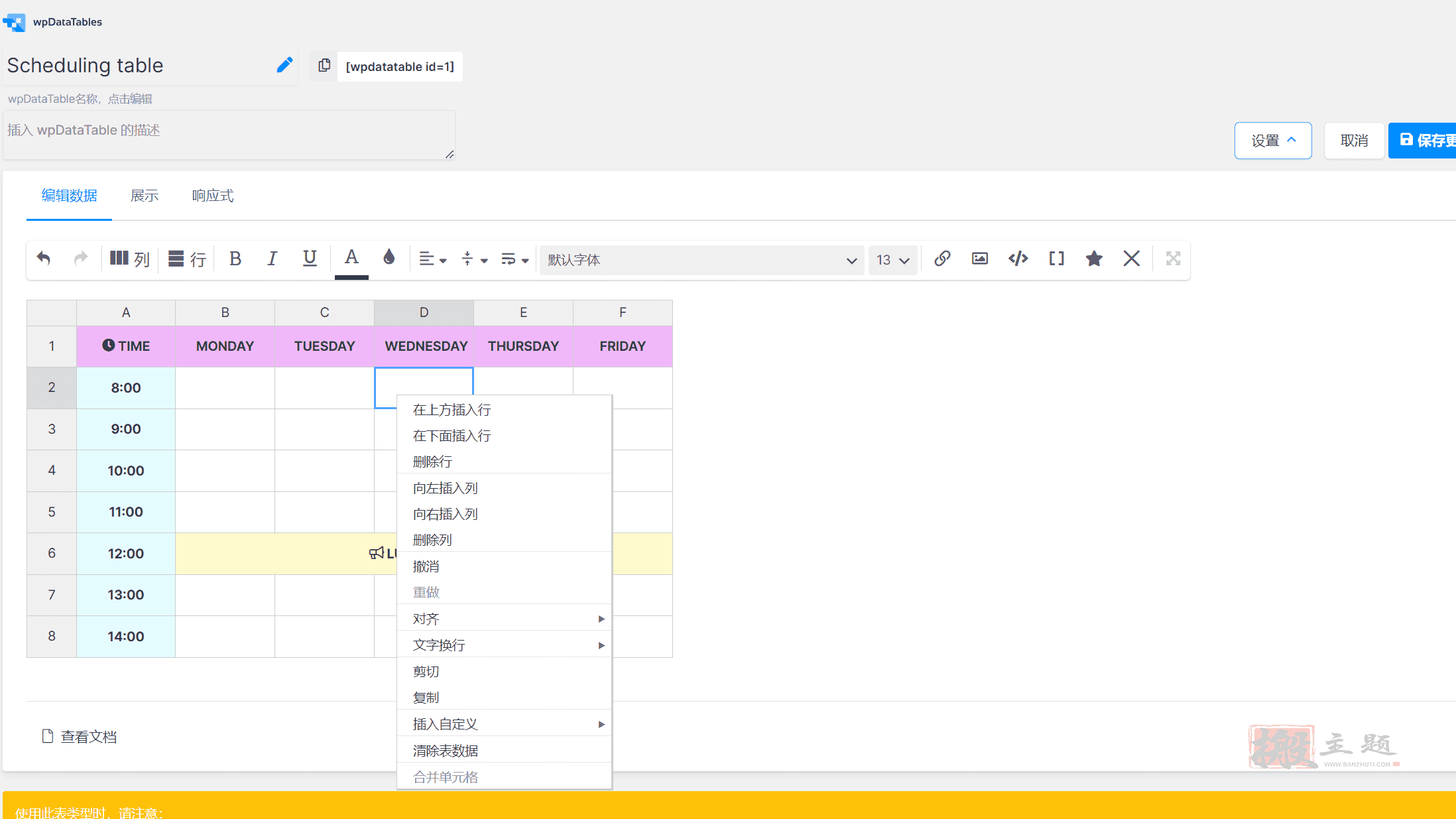Expand text wrap dropdown
This screenshot has width=1456, height=819.
[515, 259]
